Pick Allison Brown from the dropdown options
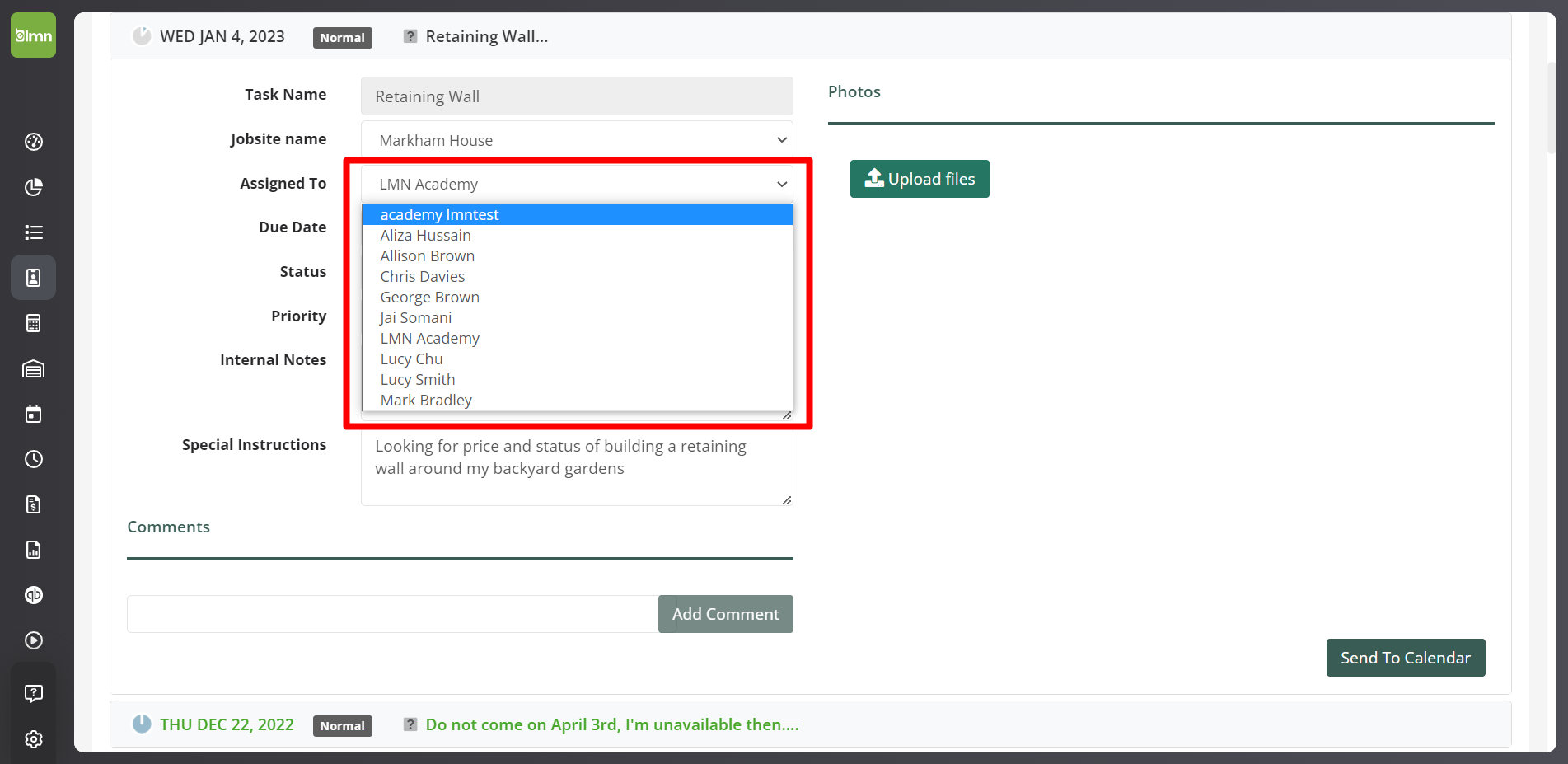 coord(577,255)
